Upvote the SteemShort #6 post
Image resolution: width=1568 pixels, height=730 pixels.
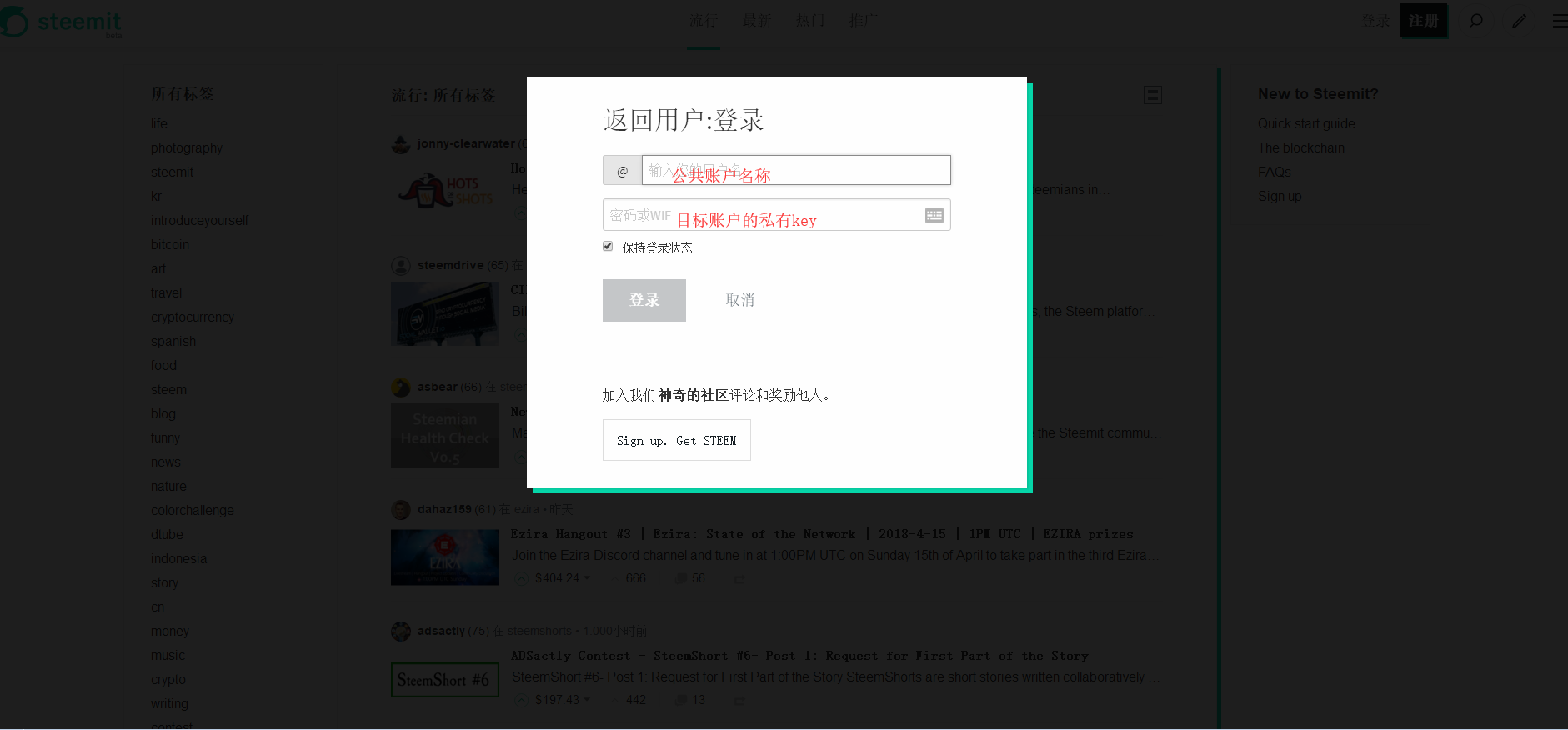click(521, 700)
